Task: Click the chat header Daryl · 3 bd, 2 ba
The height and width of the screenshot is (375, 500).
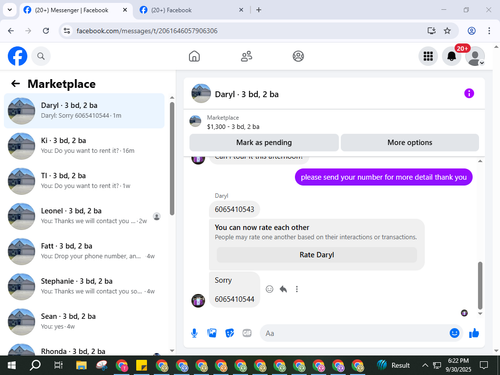Action: [246, 94]
